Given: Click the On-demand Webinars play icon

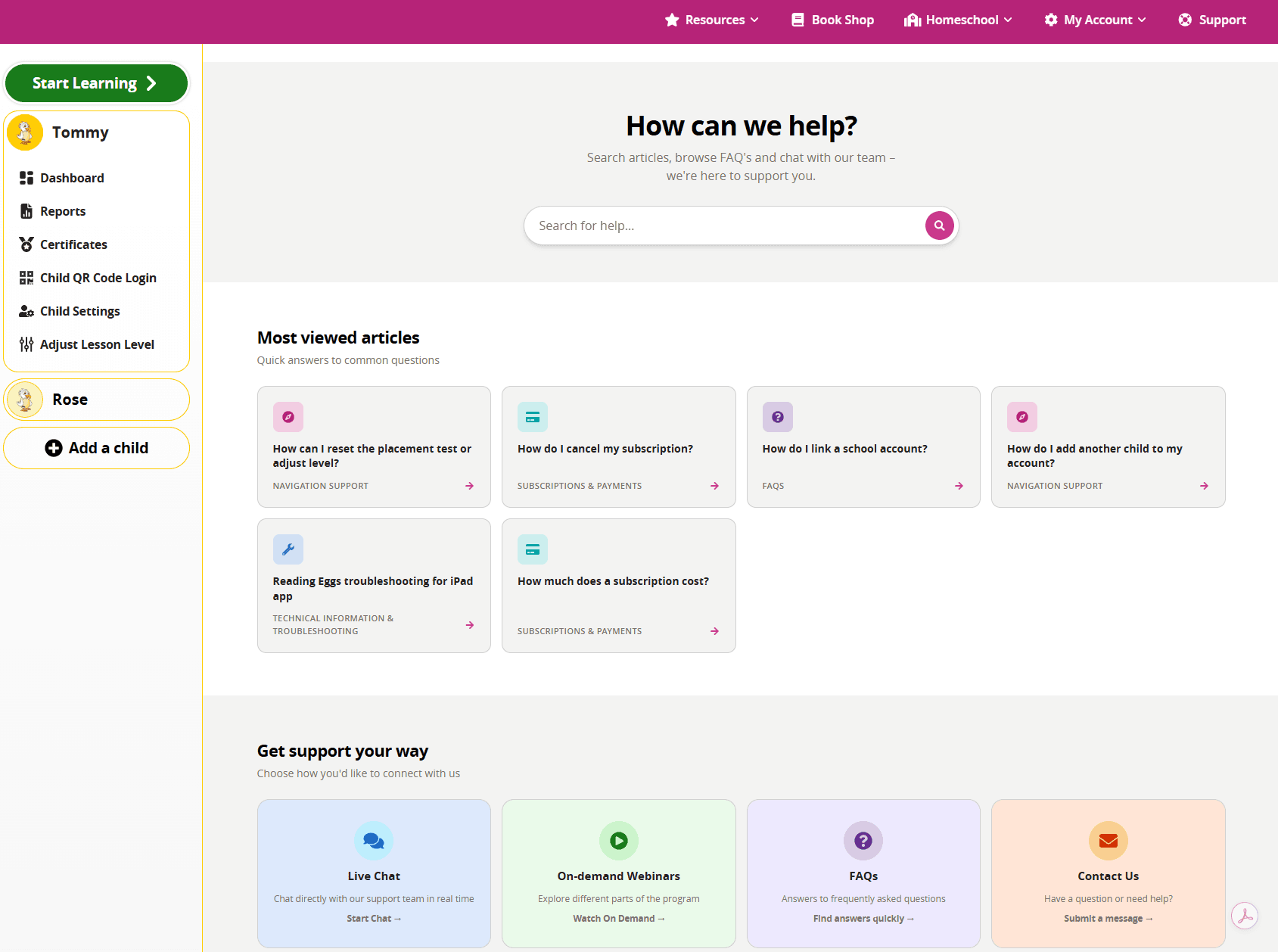Looking at the screenshot, I should [619, 841].
